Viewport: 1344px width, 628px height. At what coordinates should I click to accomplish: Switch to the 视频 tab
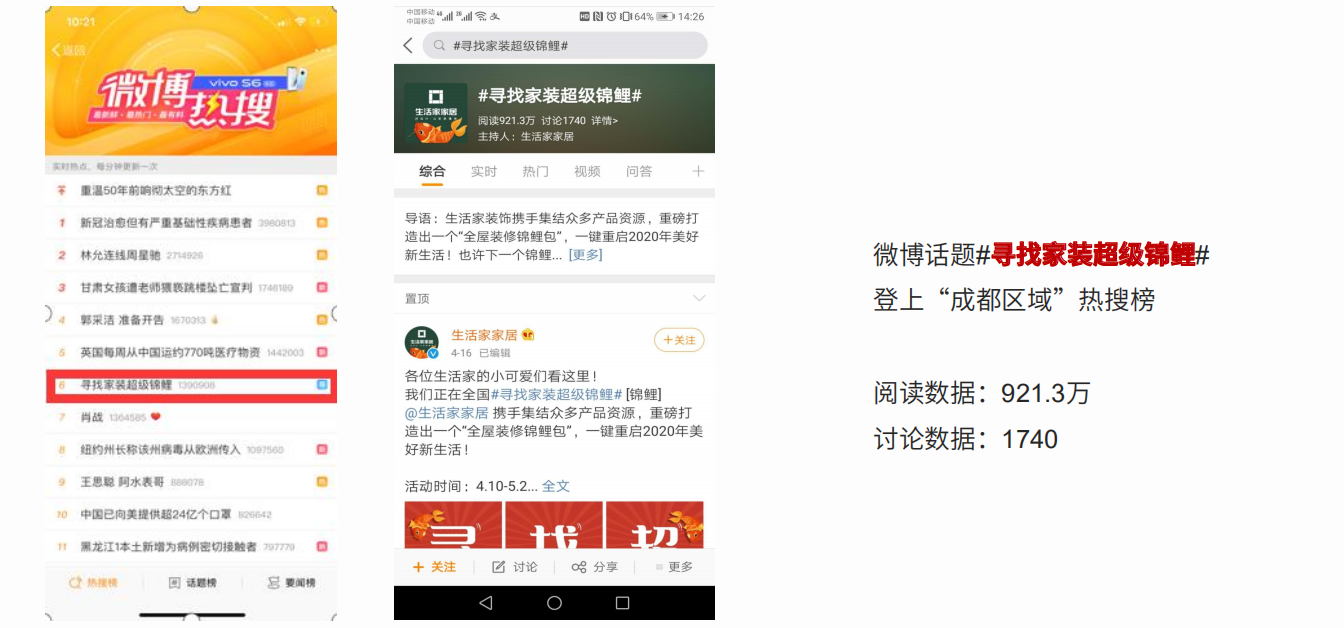click(x=587, y=172)
